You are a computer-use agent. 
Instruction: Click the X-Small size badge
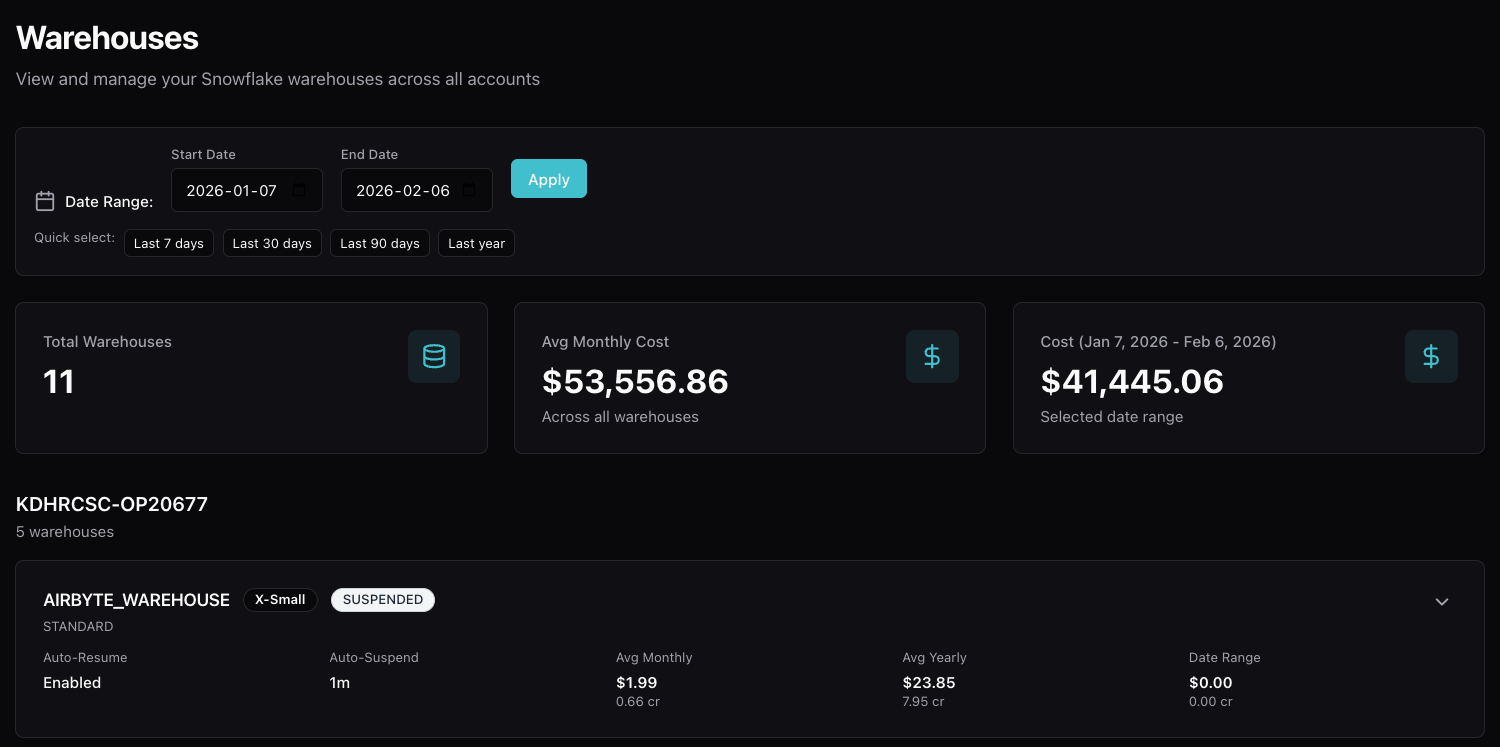(x=280, y=600)
